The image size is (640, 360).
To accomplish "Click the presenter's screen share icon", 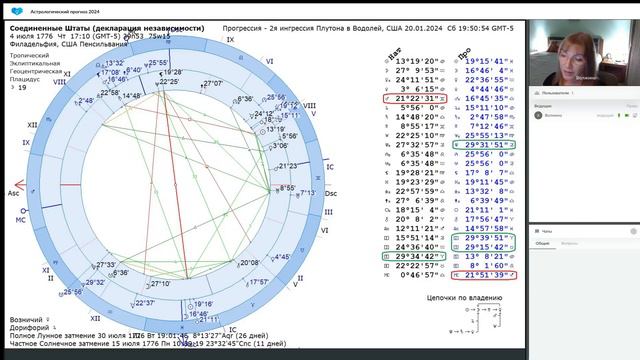I will pyautogui.click(x=635, y=116).
